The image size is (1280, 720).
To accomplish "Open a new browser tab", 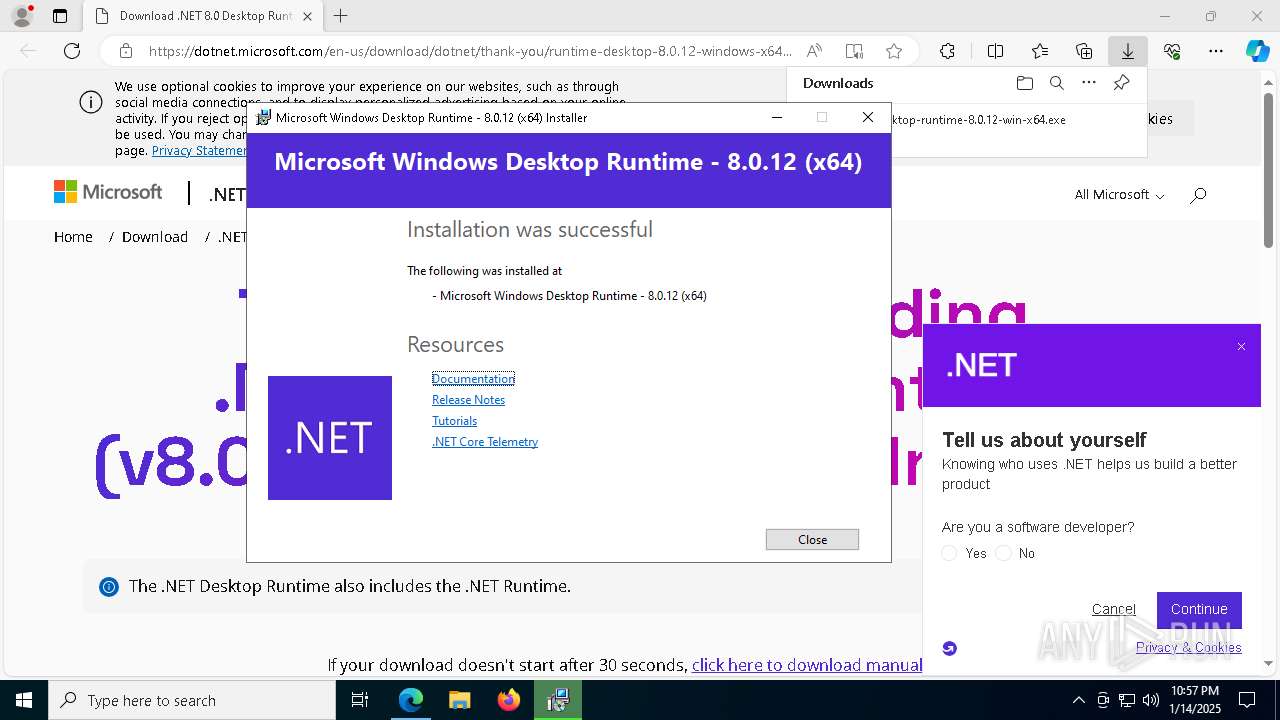I will pos(341,16).
